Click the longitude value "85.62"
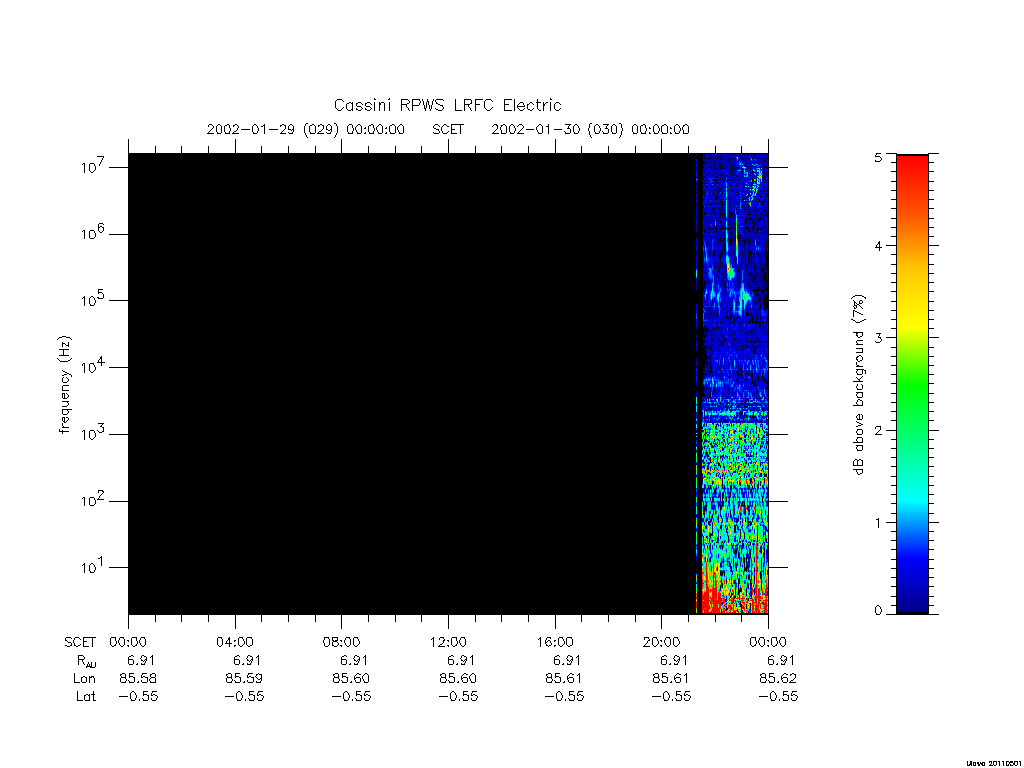This screenshot has width=1024, height=768. tap(778, 679)
